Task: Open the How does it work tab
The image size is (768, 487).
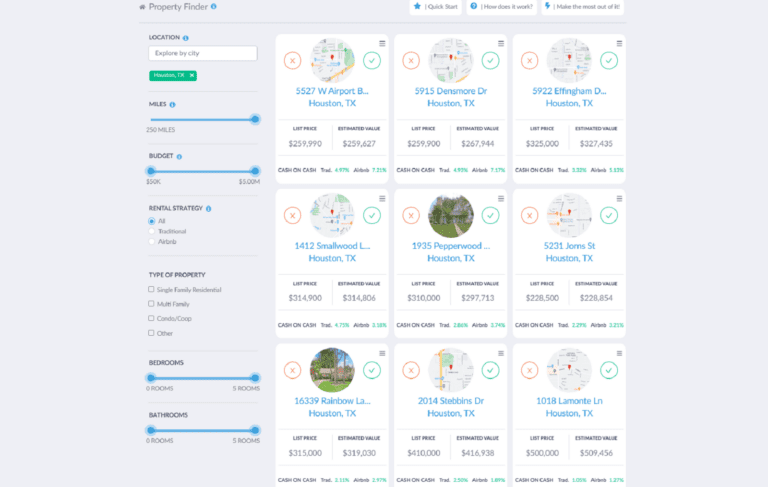Action: 501,7
